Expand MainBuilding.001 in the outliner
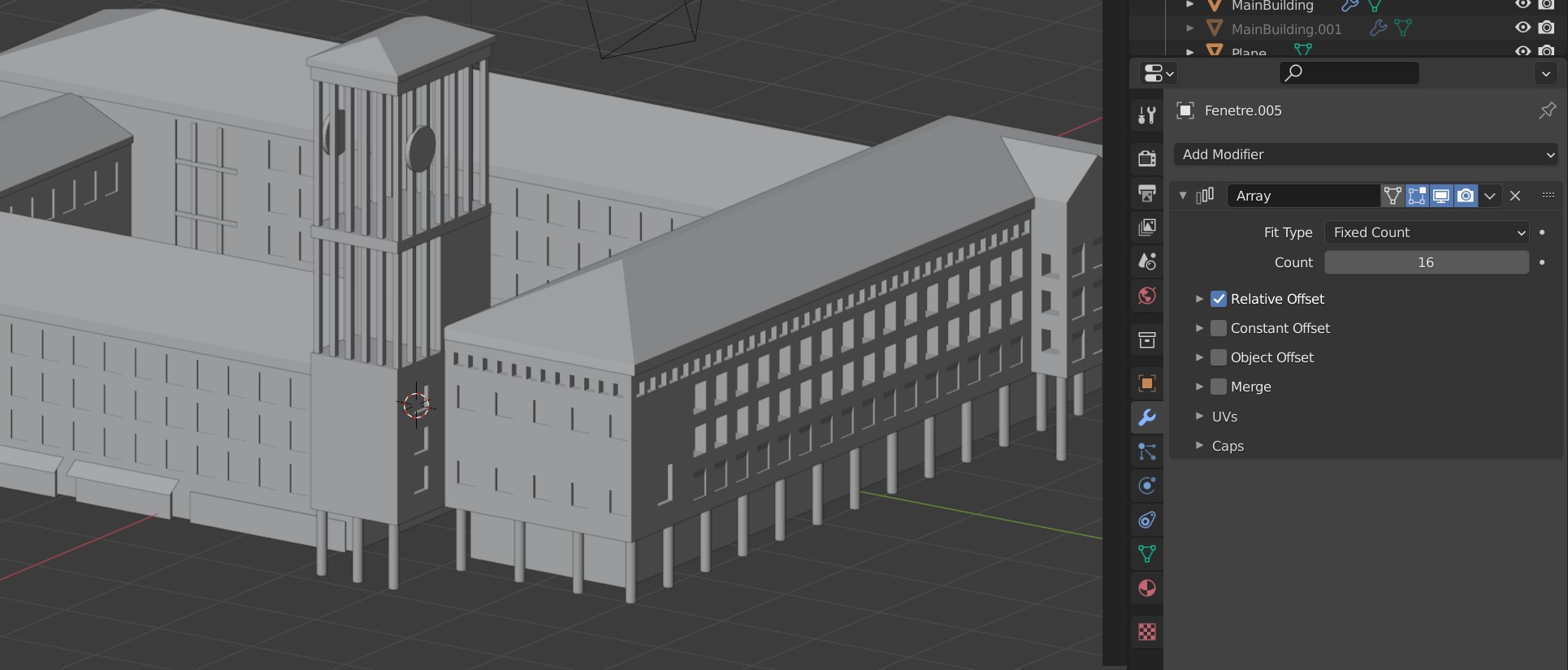1568x670 pixels. [1189, 28]
